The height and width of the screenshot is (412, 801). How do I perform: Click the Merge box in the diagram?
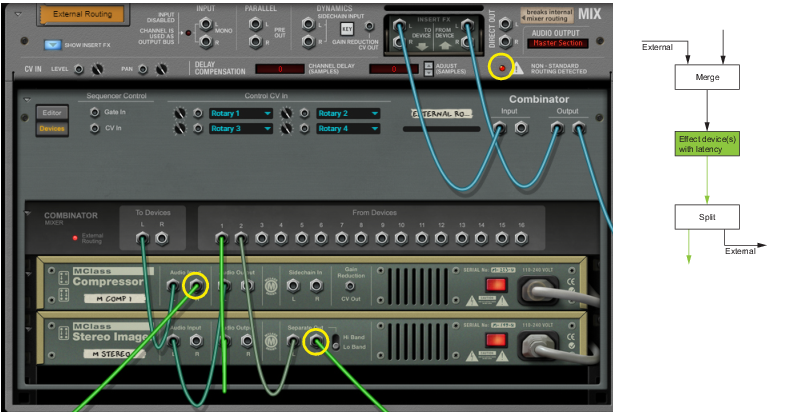707,78
